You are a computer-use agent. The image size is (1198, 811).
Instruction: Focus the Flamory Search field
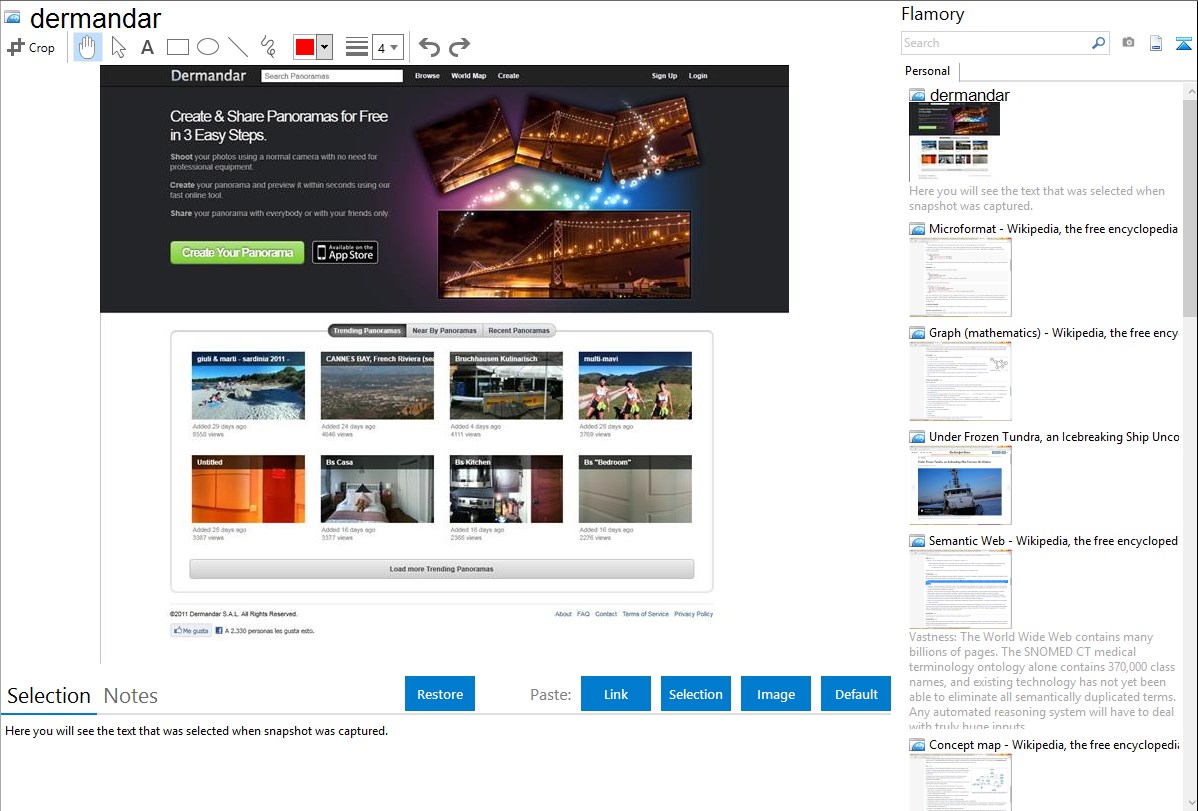click(x=995, y=43)
